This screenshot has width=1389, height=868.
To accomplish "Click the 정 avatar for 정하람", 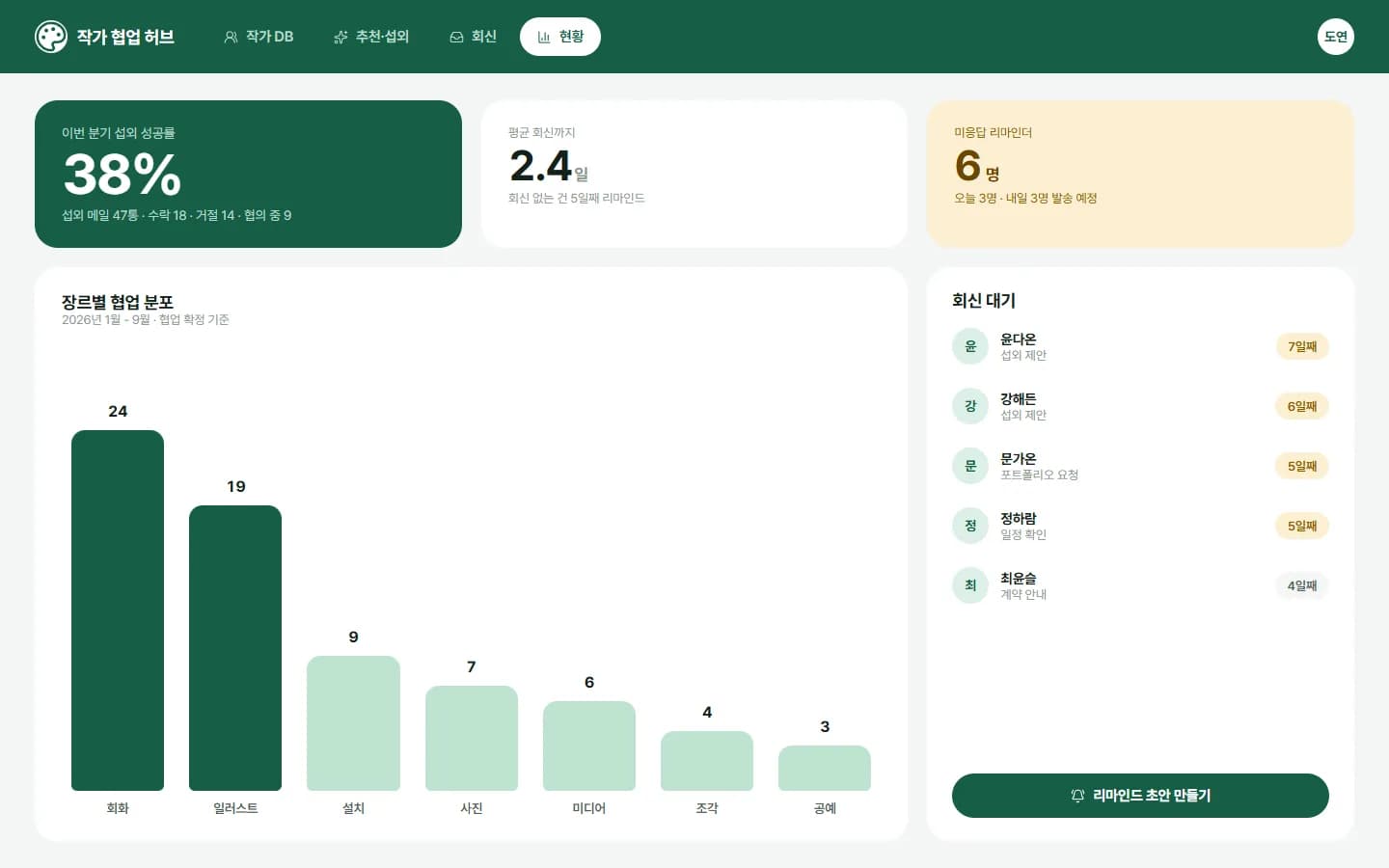I will point(970,526).
